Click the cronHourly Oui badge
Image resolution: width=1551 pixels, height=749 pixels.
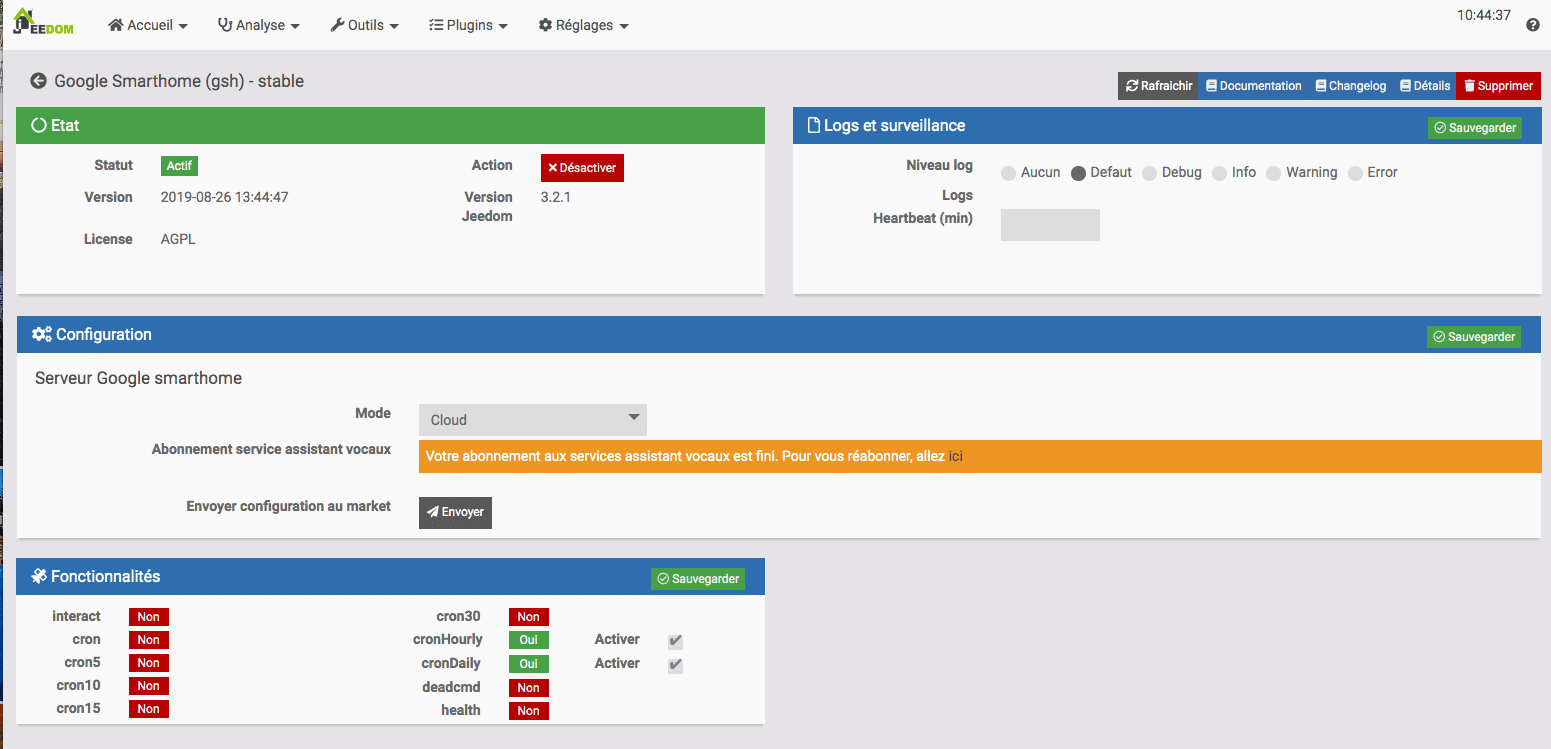[529, 640]
